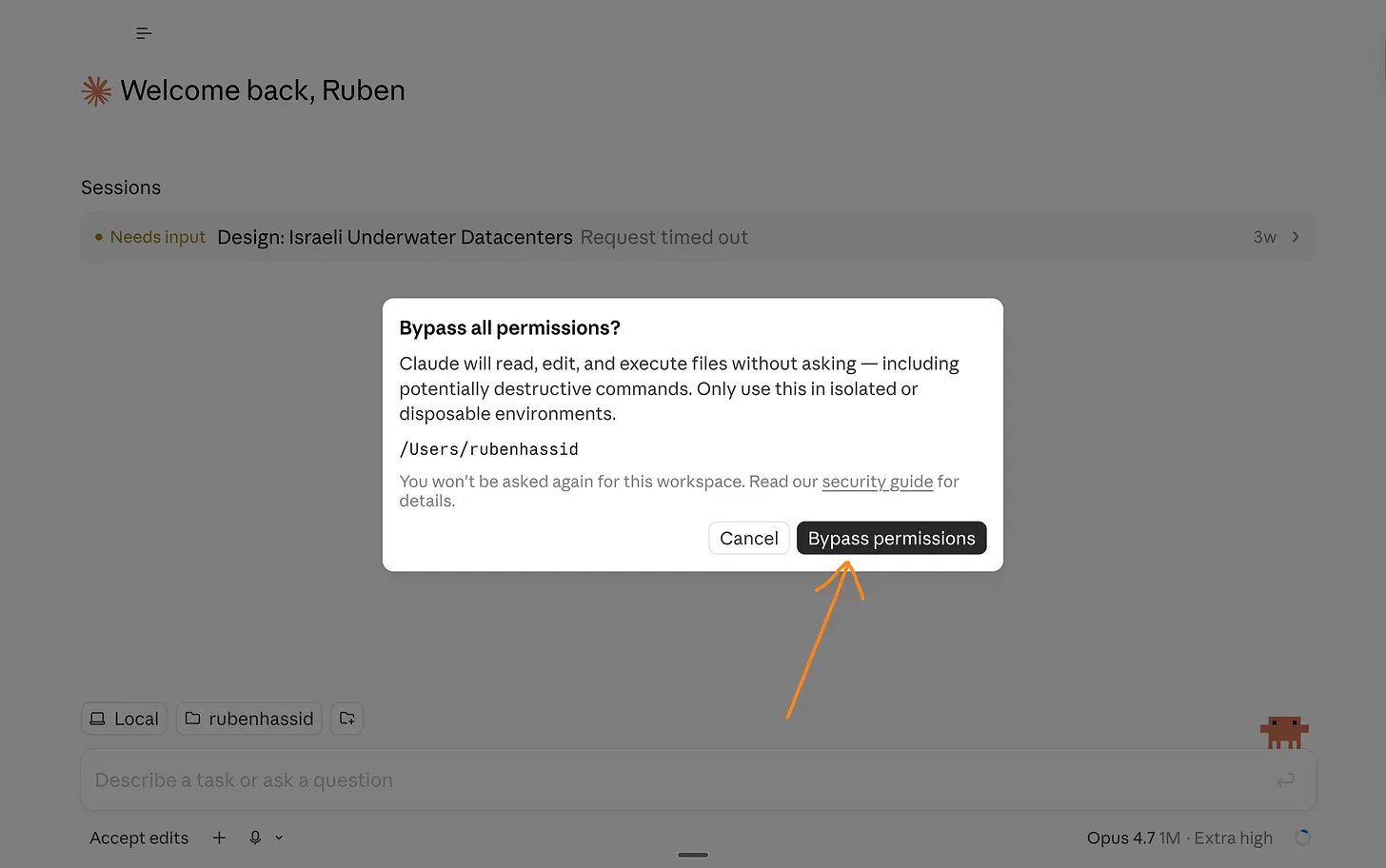Confirm with the Bypass permissions button
The width and height of the screenshot is (1386, 868).
click(891, 538)
